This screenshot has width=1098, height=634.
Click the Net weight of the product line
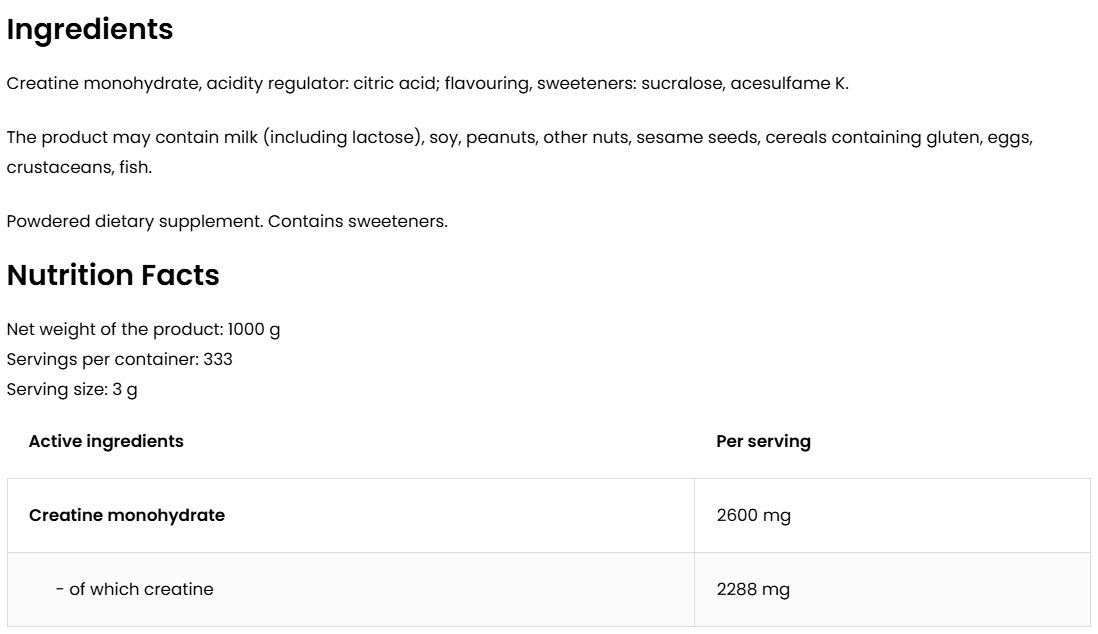point(143,329)
